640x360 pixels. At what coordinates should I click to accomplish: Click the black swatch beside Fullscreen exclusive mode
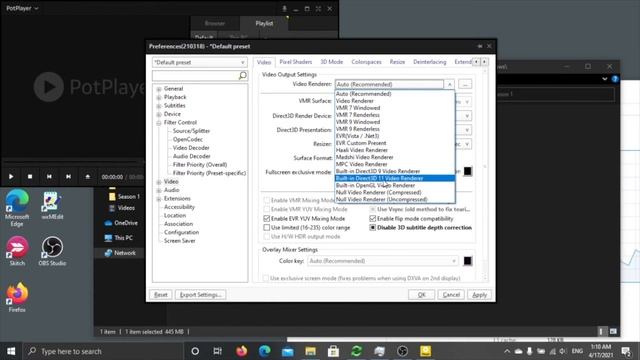pyautogui.click(x=468, y=171)
